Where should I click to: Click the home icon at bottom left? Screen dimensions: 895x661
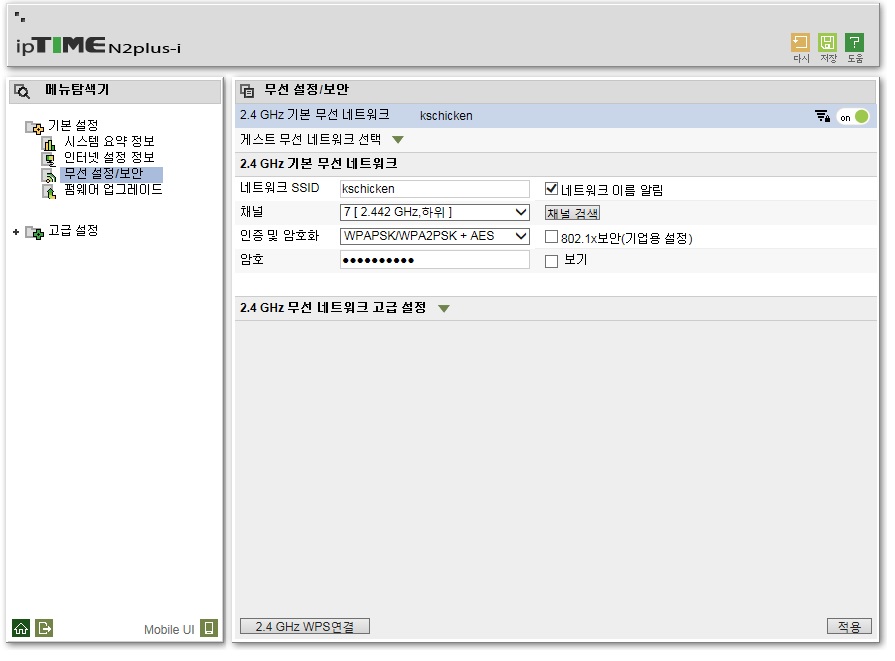point(21,628)
